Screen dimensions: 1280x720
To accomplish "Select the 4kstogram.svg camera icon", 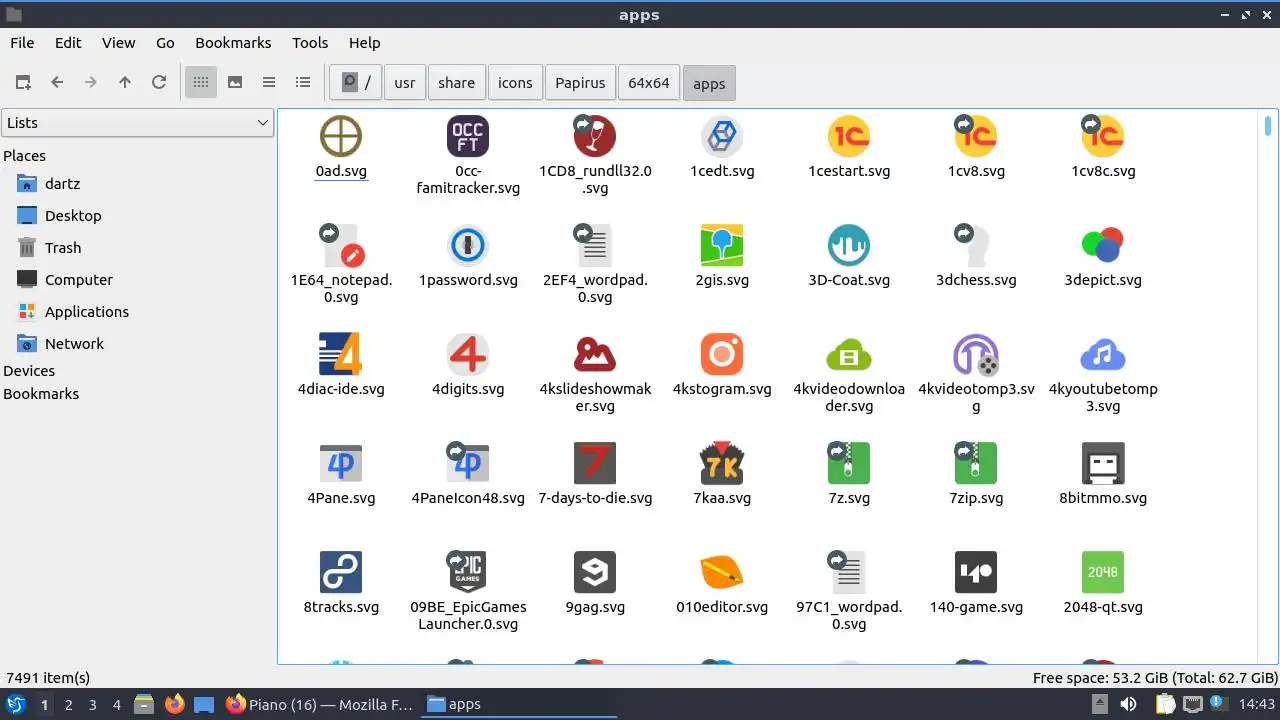I will [x=722, y=354].
